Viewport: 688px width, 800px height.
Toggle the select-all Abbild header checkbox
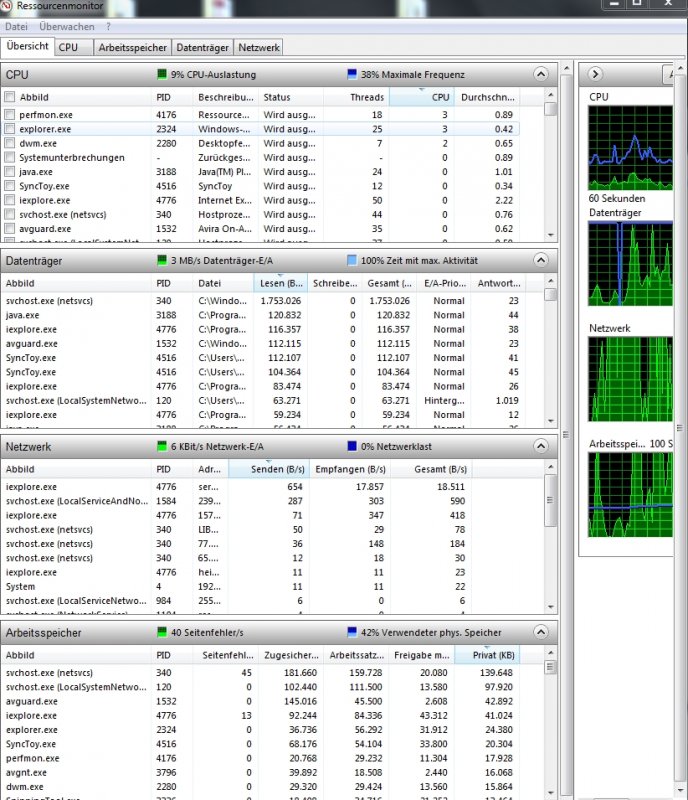pyautogui.click(x=10, y=98)
